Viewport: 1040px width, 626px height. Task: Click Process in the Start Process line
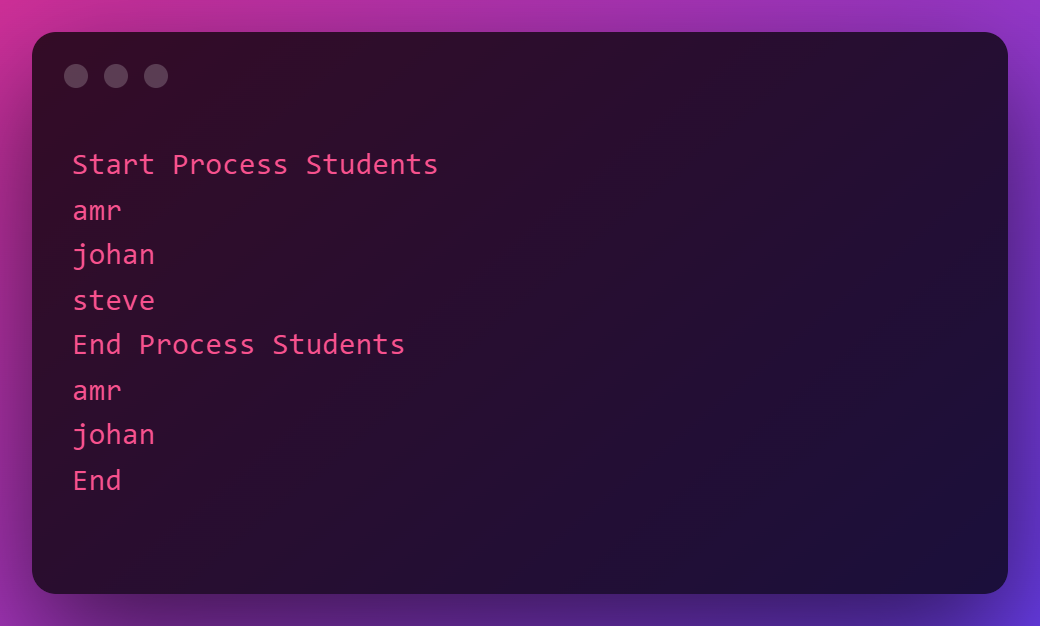click(x=230, y=164)
